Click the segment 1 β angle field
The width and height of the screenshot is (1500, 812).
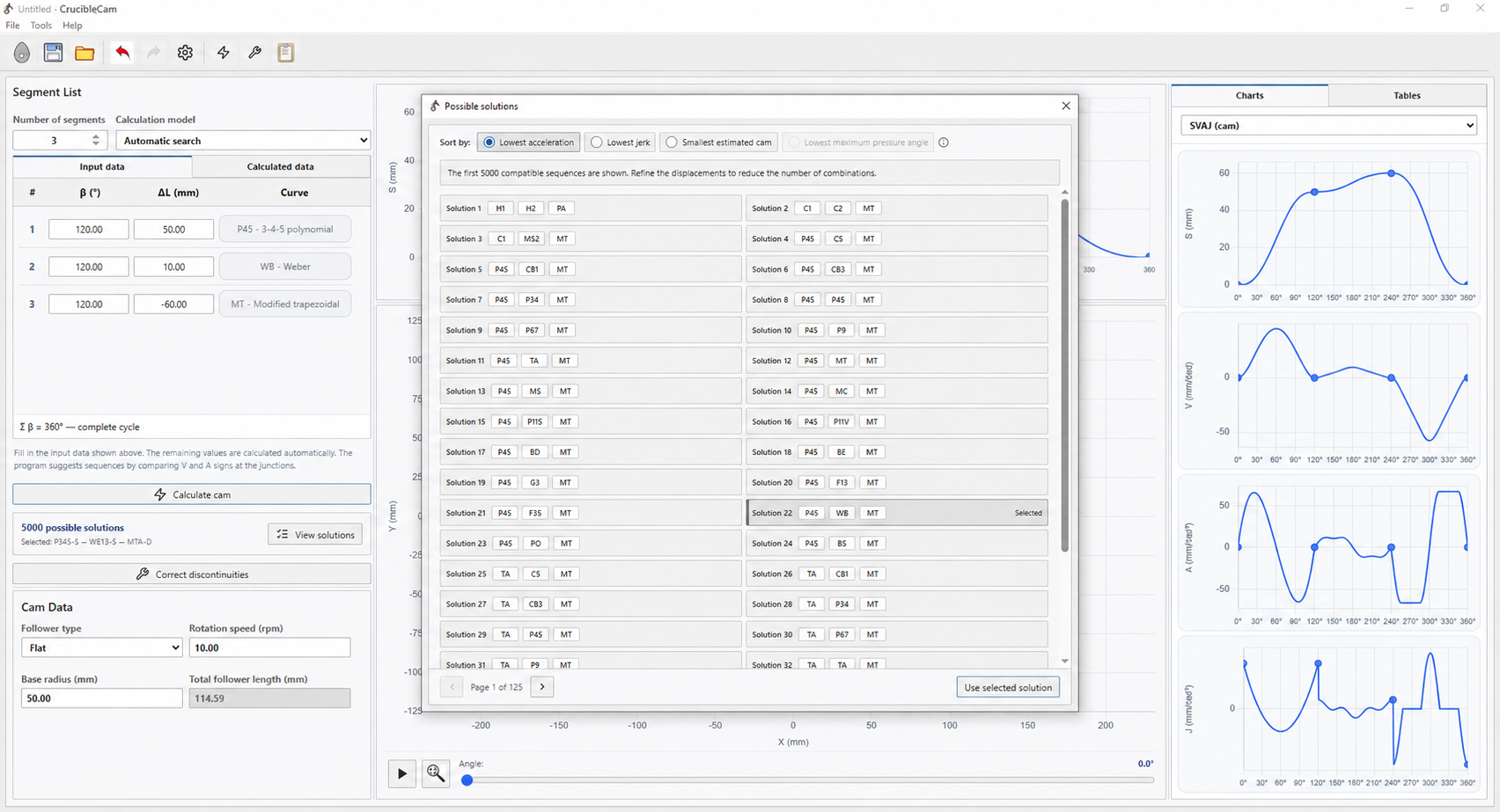(x=89, y=229)
